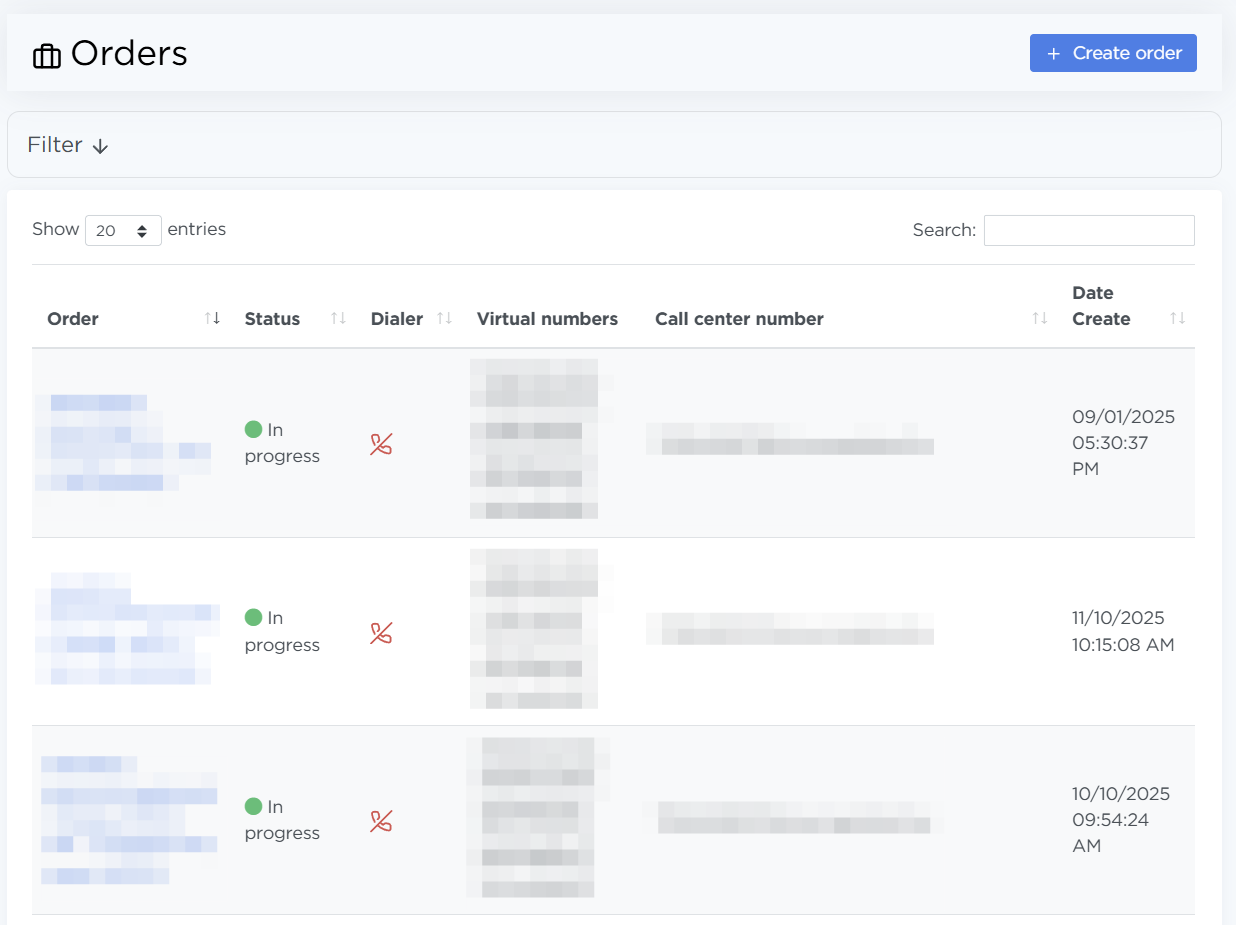Open the Show entries count dropdown
Viewport: 1236px width, 925px height.
click(x=123, y=230)
